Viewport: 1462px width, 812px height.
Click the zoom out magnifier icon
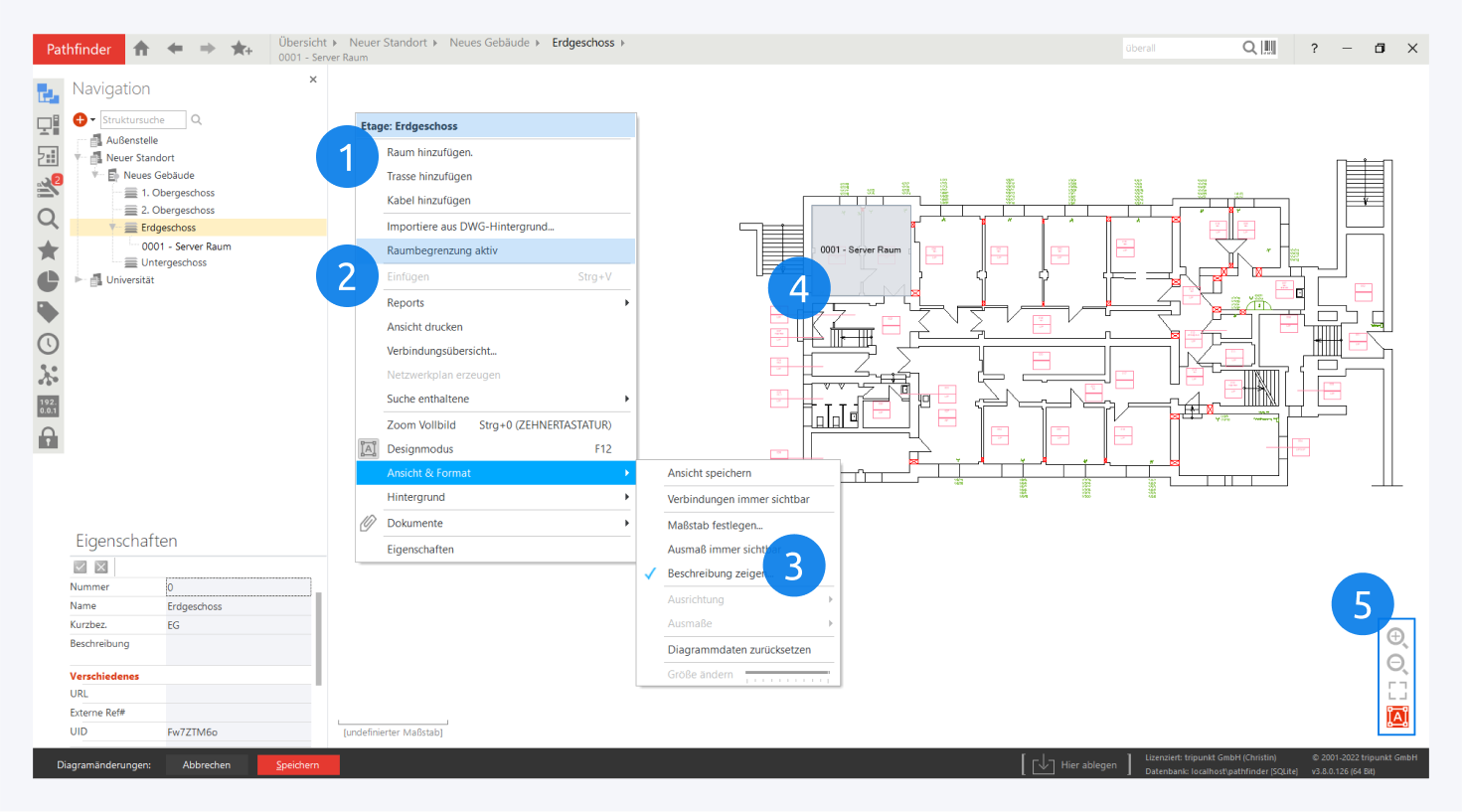point(1396,664)
